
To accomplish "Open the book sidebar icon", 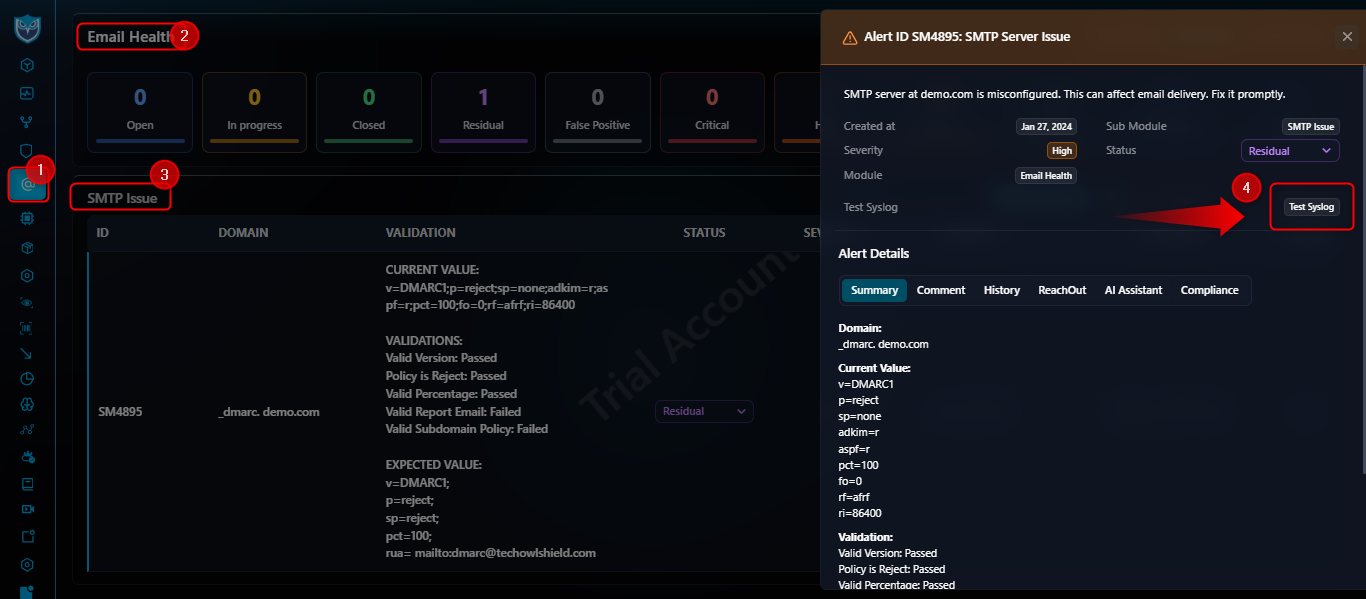I will pos(28,484).
